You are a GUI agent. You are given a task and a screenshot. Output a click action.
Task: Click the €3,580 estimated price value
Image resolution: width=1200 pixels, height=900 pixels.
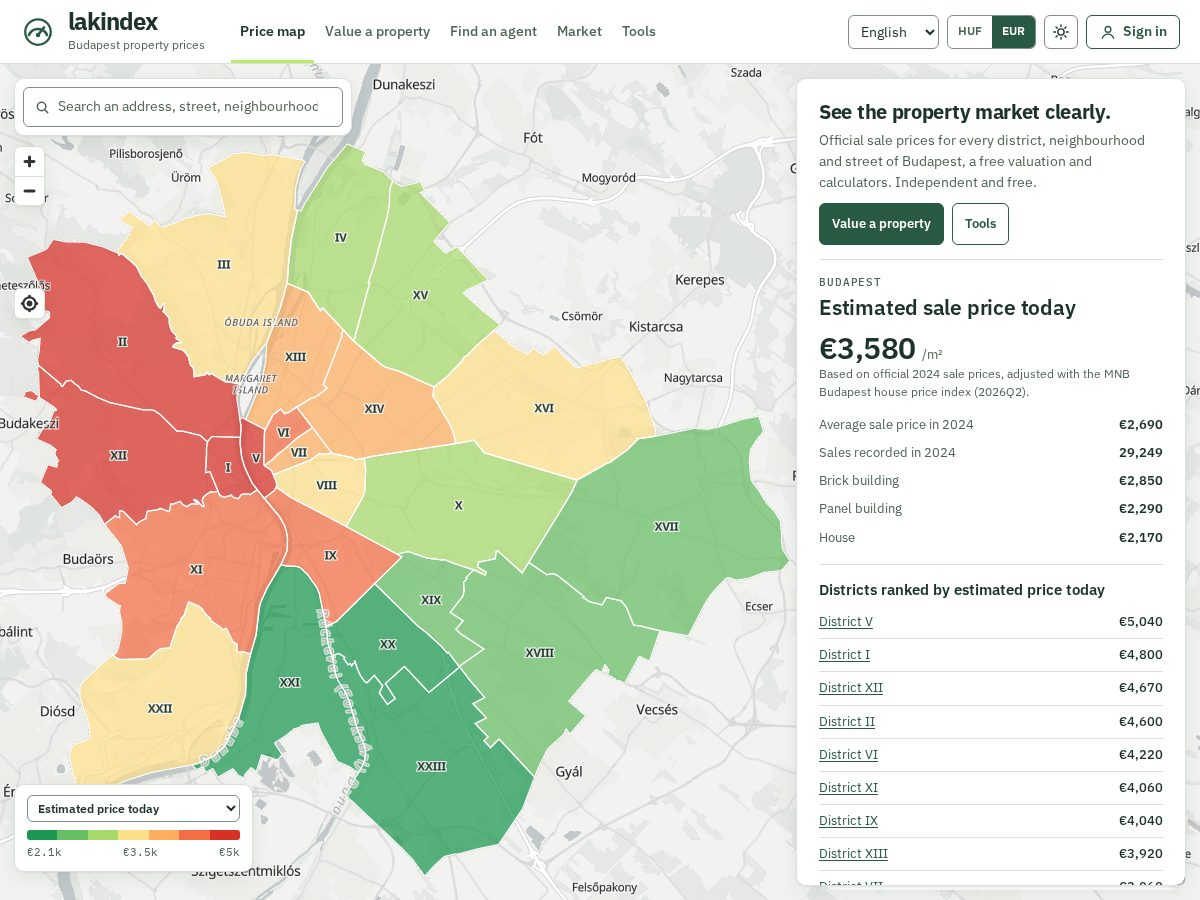pyautogui.click(x=867, y=349)
